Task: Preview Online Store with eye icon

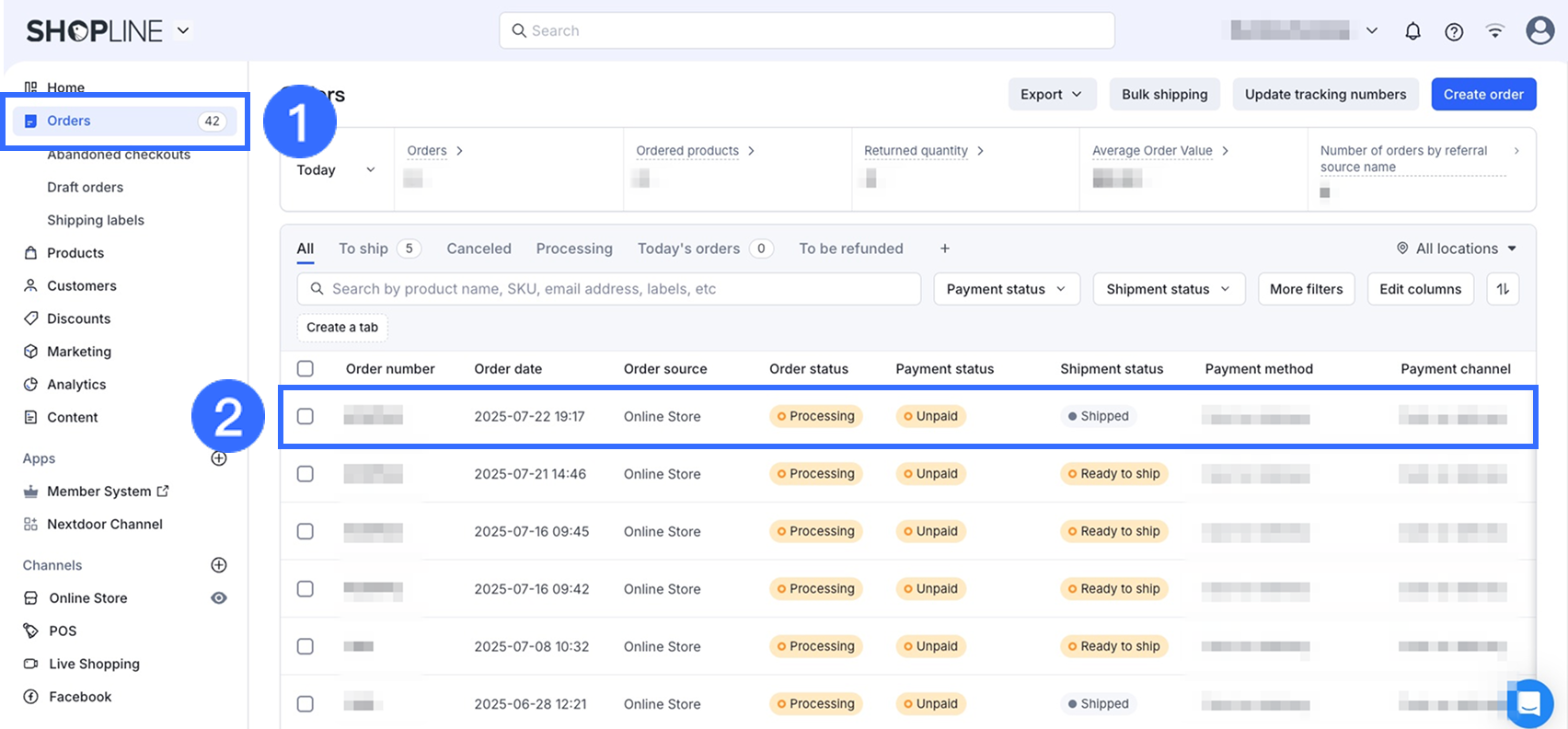Action: tap(219, 598)
